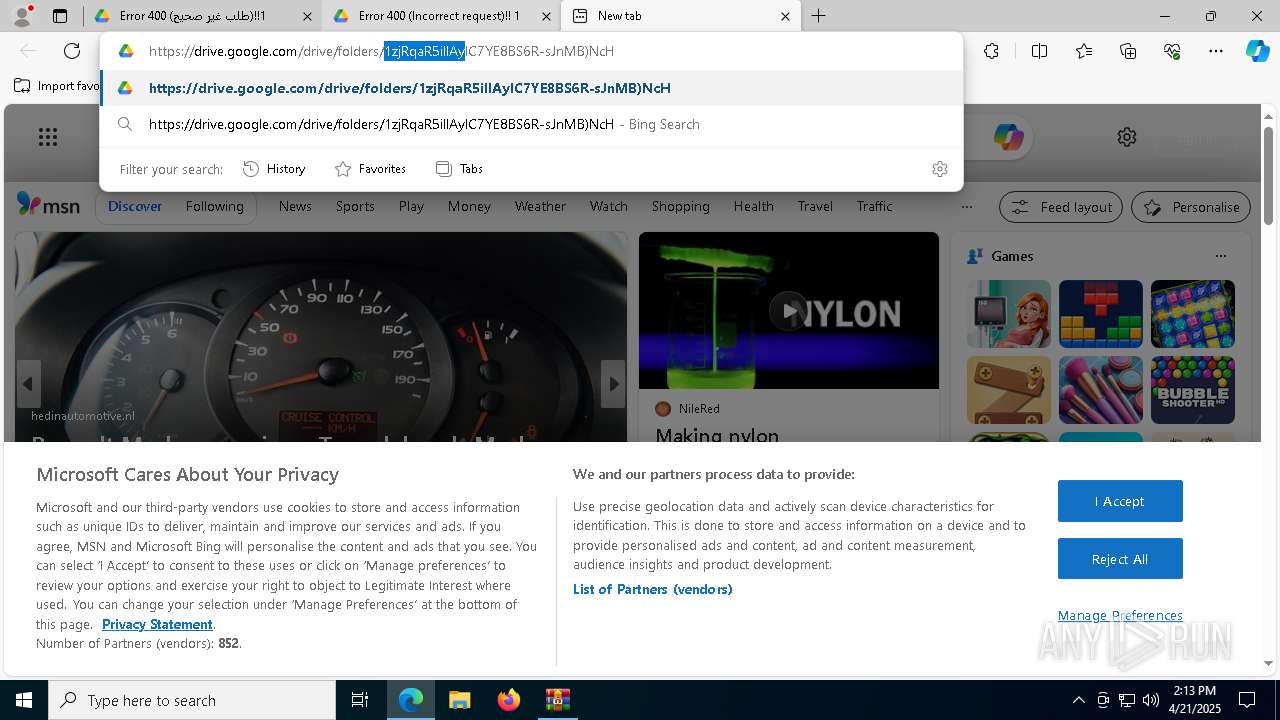Open Collections icon in toolbar
This screenshot has height=720, width=1280.
1128,51
